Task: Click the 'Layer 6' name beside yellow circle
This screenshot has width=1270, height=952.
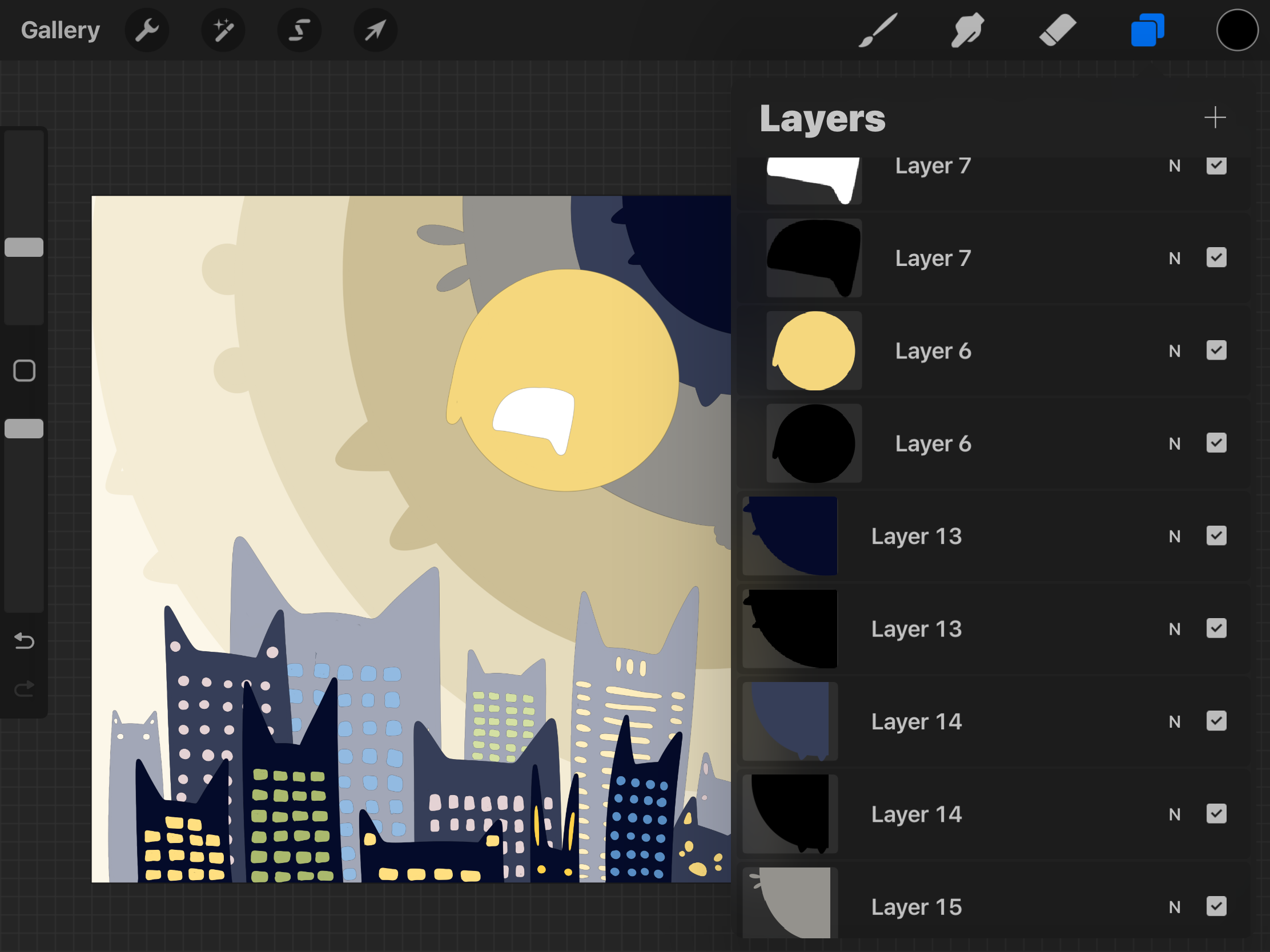Action: pos(933,351)
